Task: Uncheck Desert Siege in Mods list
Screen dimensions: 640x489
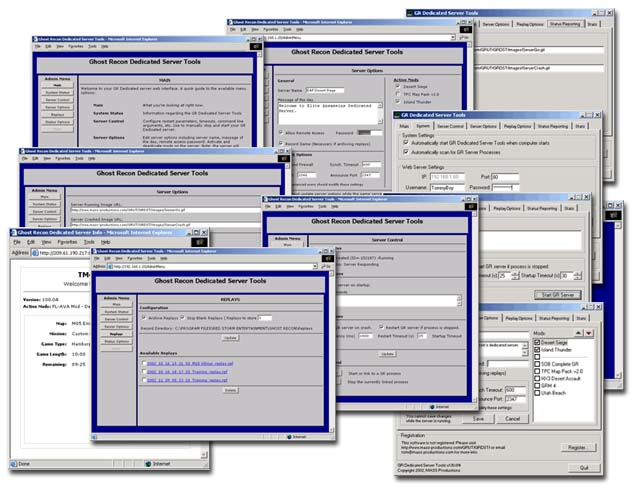Action: tap(538, 342)
